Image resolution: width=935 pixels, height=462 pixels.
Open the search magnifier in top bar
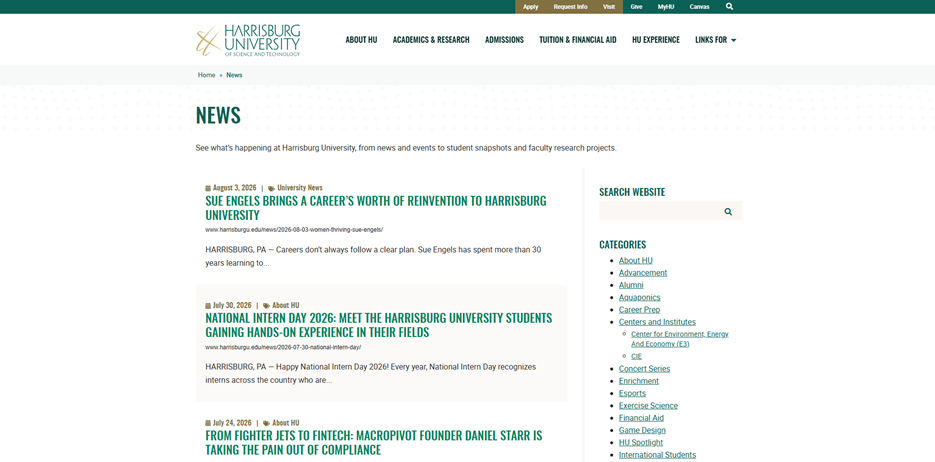[729, 7]
